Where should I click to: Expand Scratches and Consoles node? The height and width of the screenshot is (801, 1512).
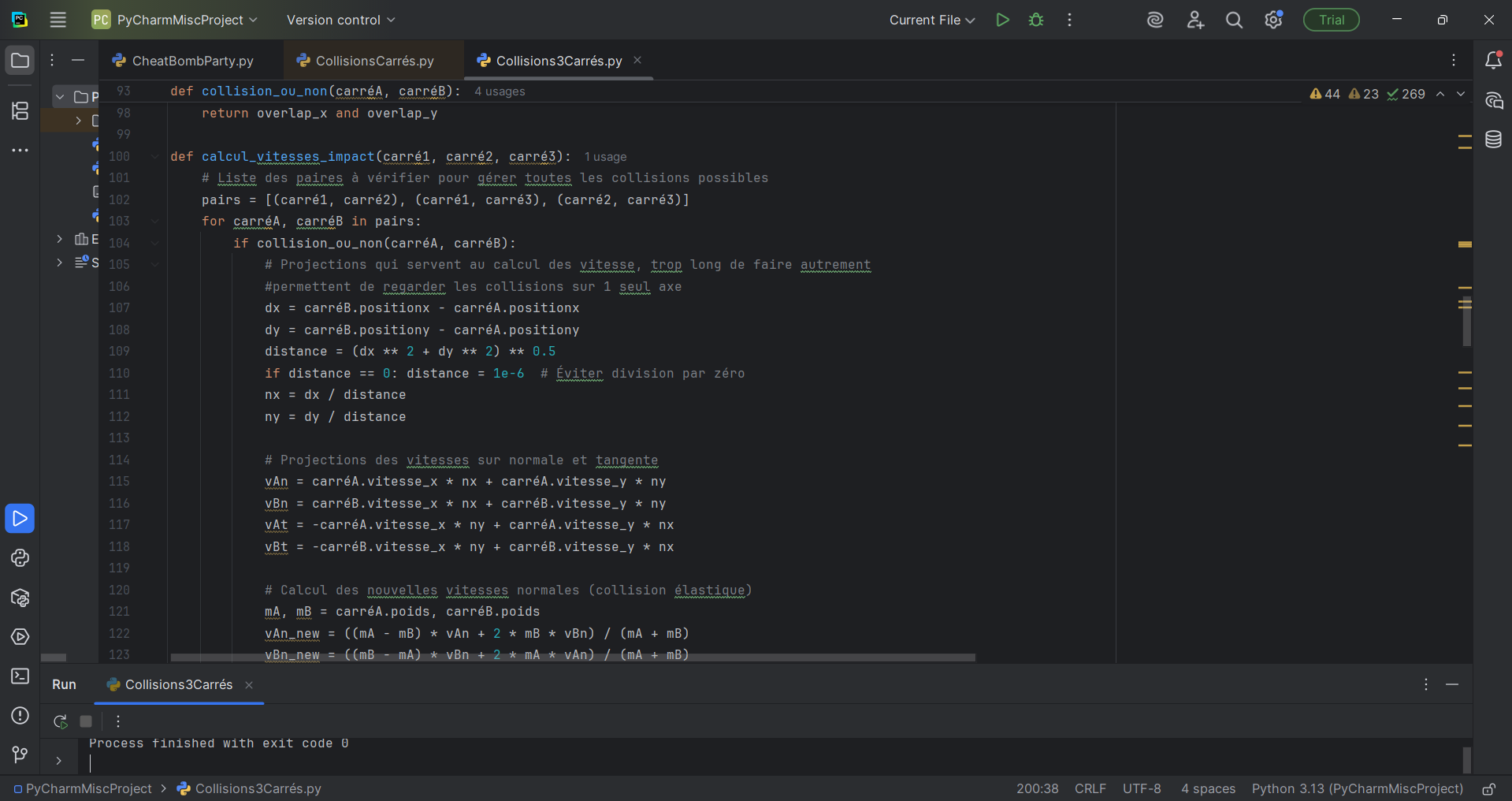coord(60,263)
